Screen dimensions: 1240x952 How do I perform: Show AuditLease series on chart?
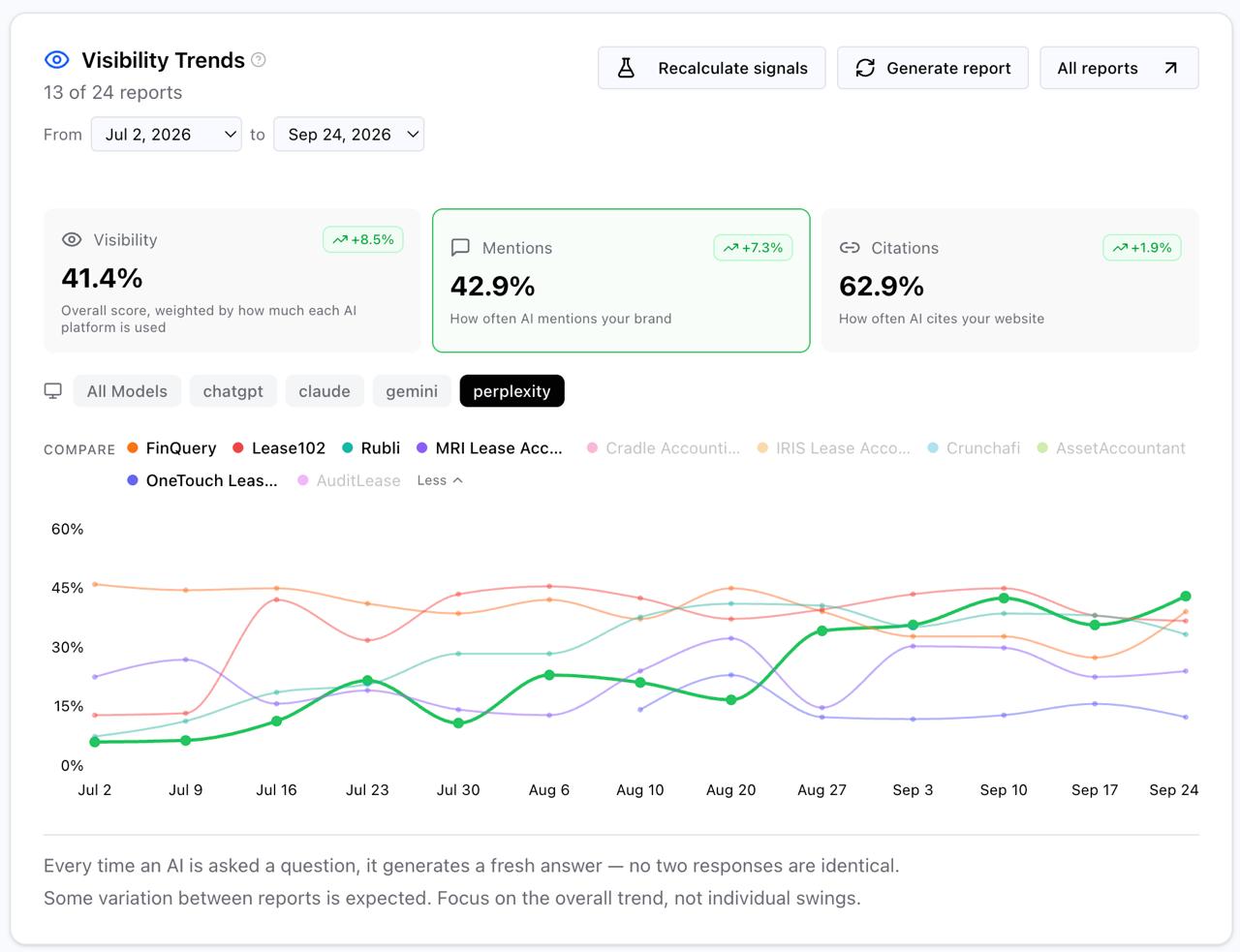coord(349,480)
